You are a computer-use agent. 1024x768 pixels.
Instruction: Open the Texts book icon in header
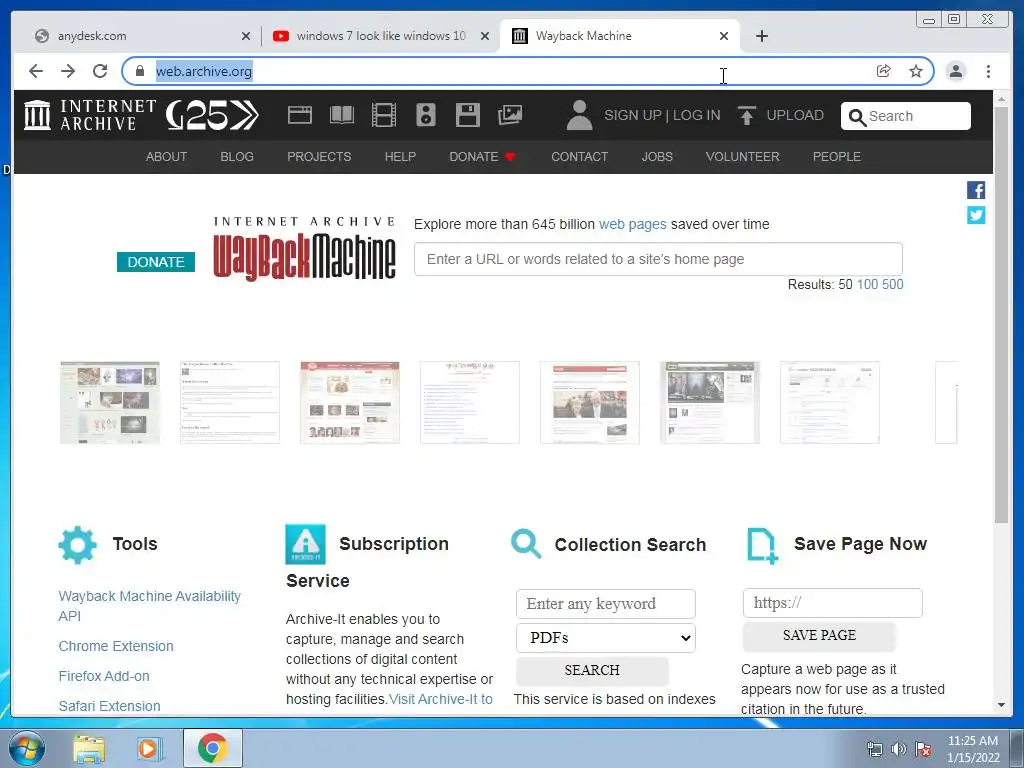pos(342,116)
